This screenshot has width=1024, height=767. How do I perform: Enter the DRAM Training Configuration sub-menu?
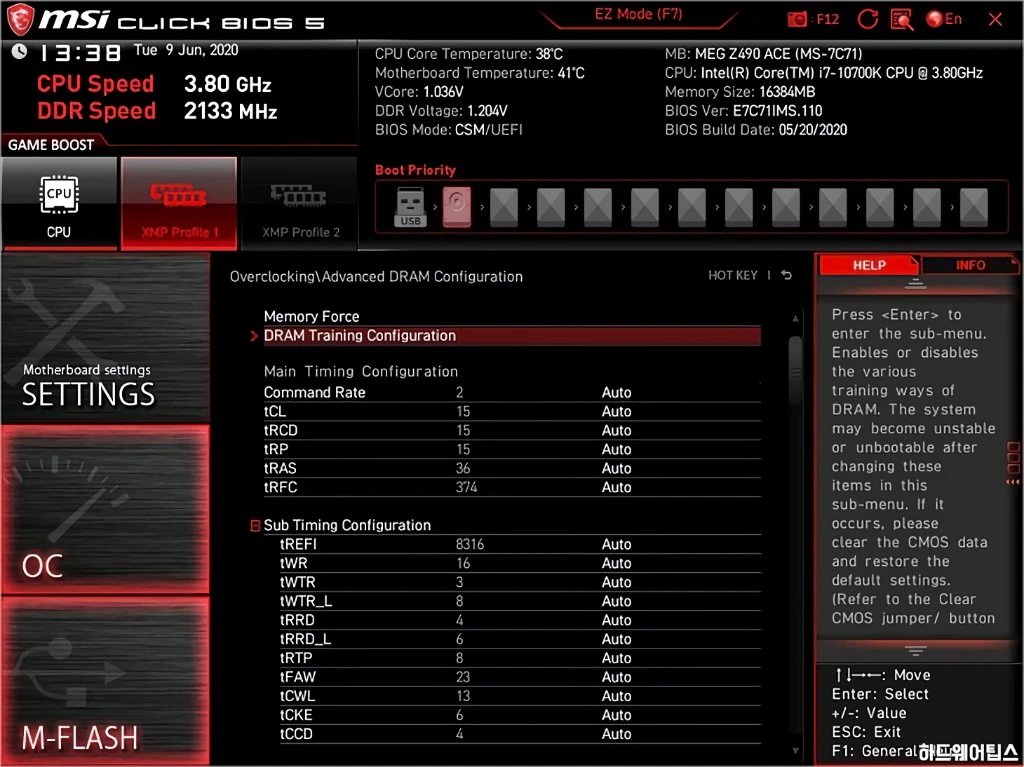coord(511,336)
